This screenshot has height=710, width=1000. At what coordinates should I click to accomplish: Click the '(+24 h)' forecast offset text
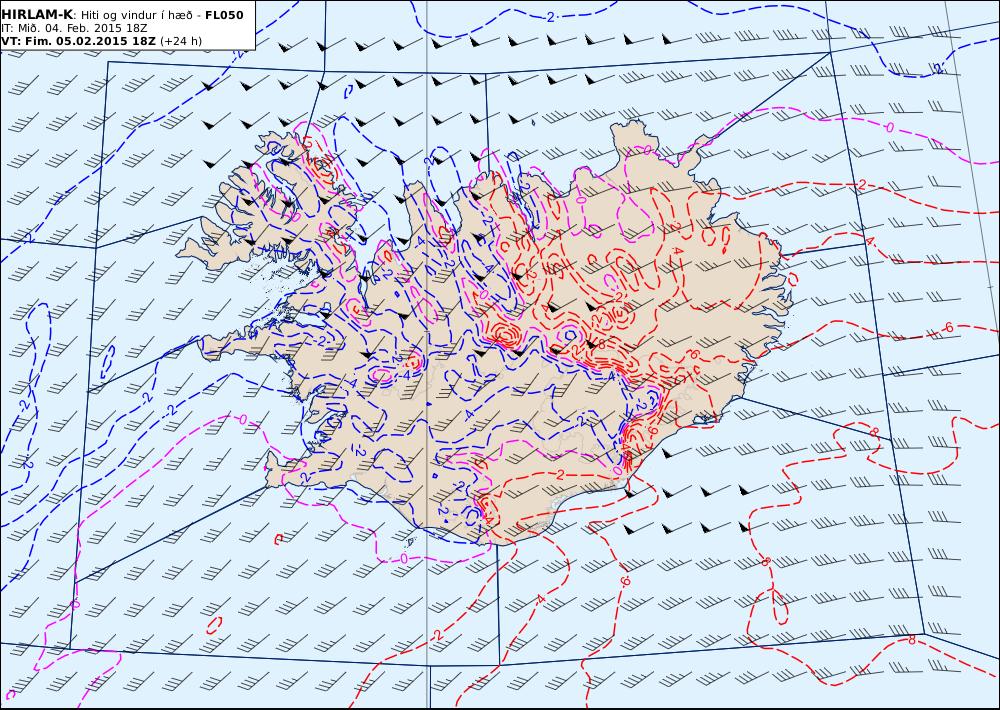[180, 41]
